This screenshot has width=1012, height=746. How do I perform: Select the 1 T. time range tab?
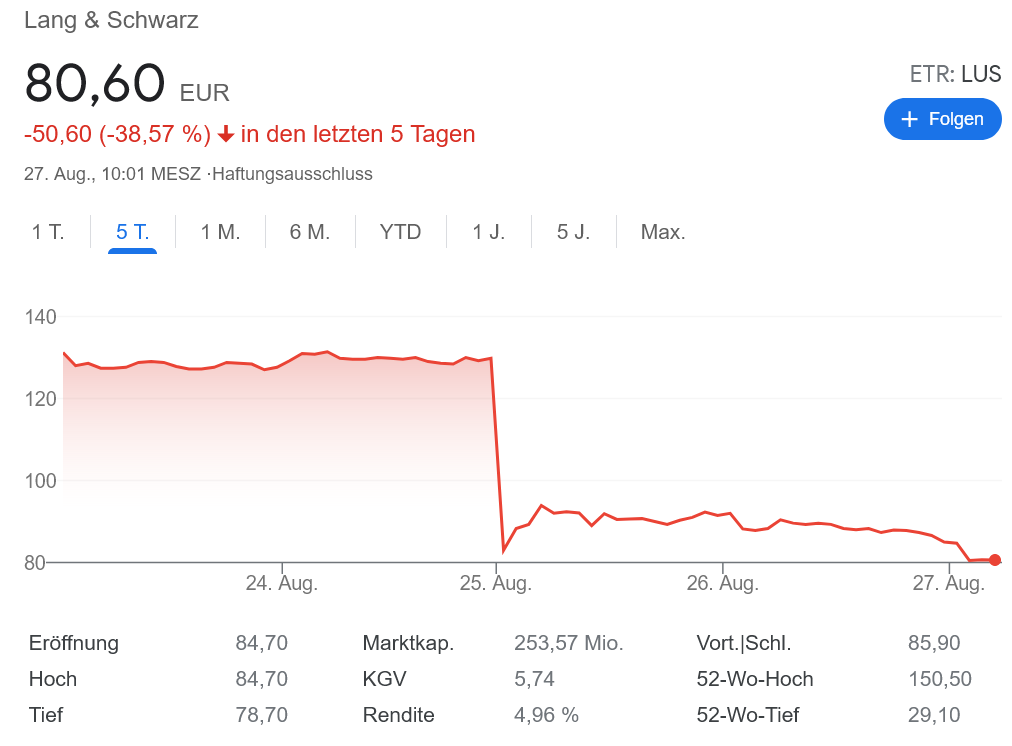pos(48,232)
